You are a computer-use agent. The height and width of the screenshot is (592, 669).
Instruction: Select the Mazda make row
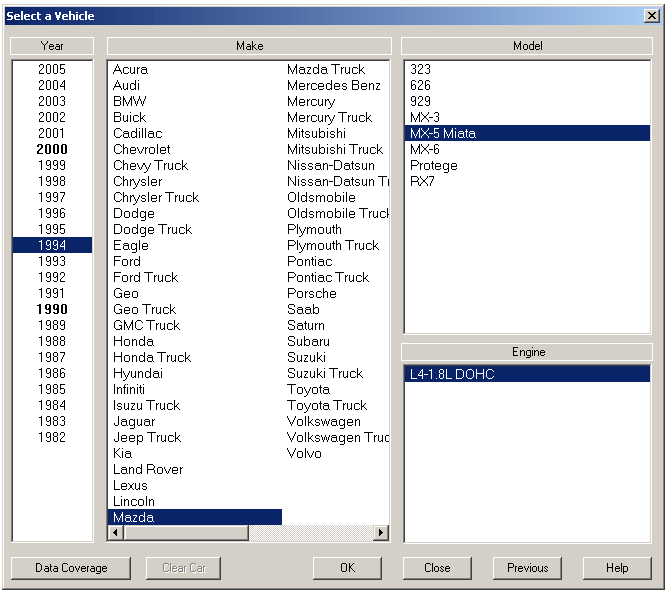click(195, 517)
